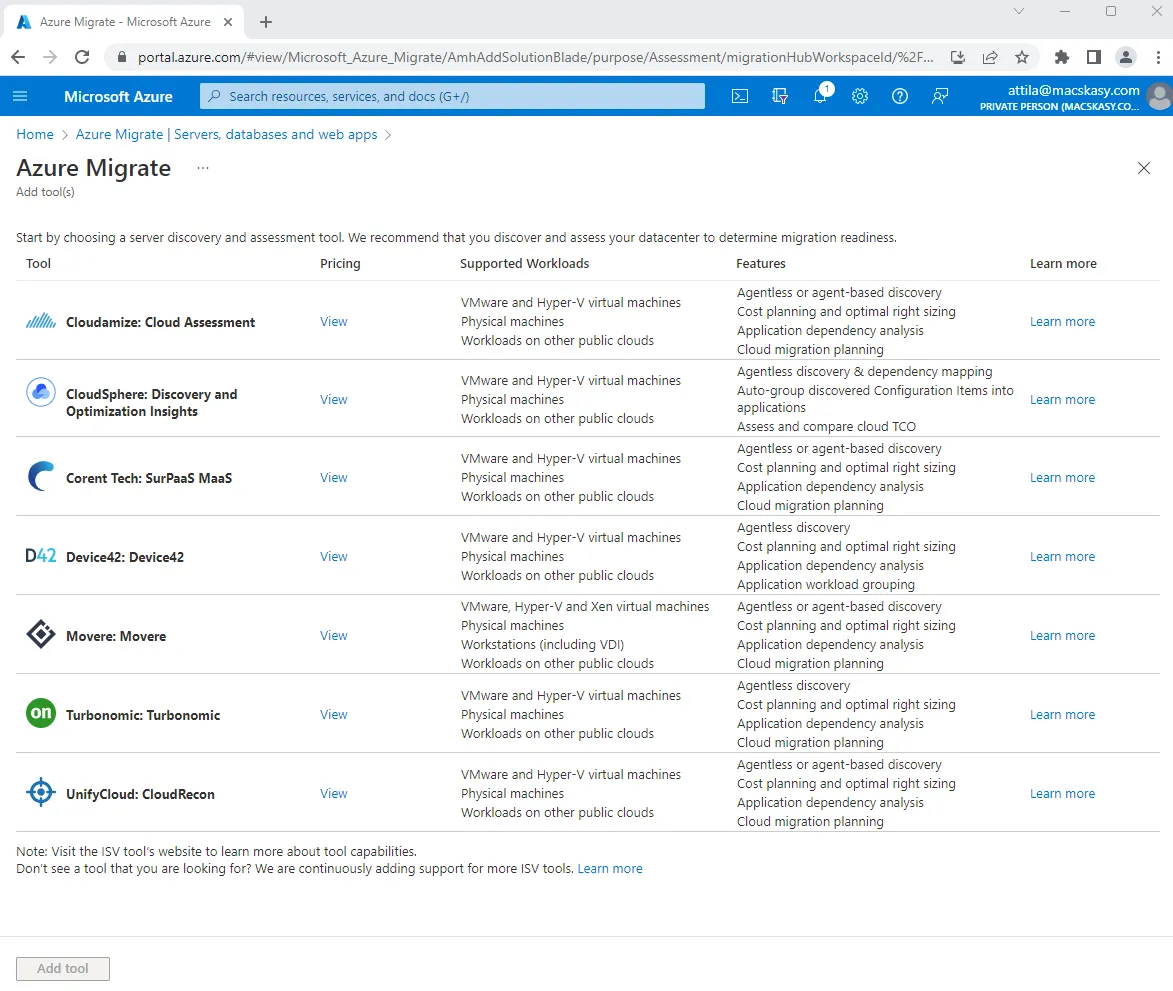Open Learn more link in ISV note

(610, 868)
